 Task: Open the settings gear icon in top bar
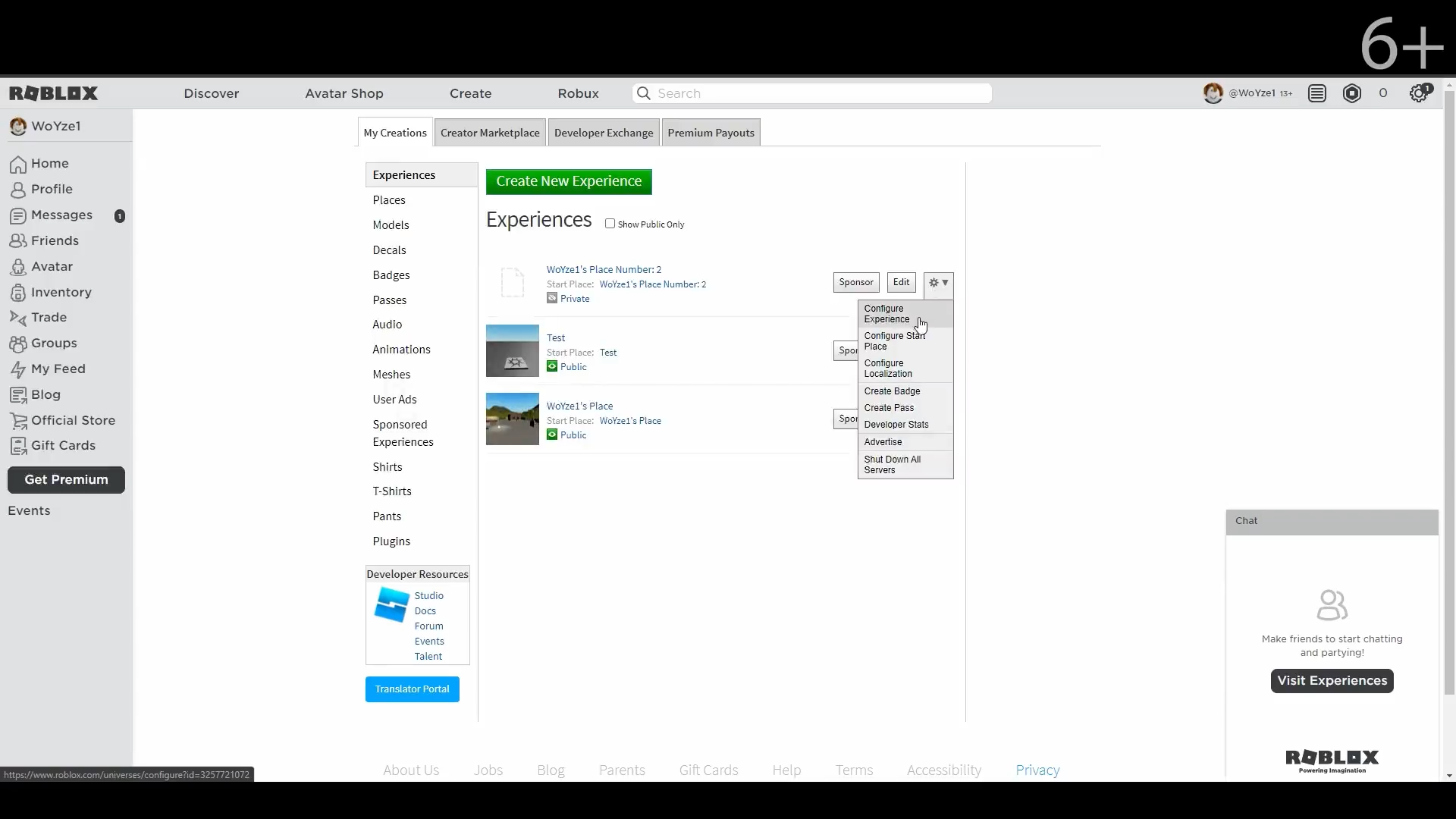(x=1418, y=93)
